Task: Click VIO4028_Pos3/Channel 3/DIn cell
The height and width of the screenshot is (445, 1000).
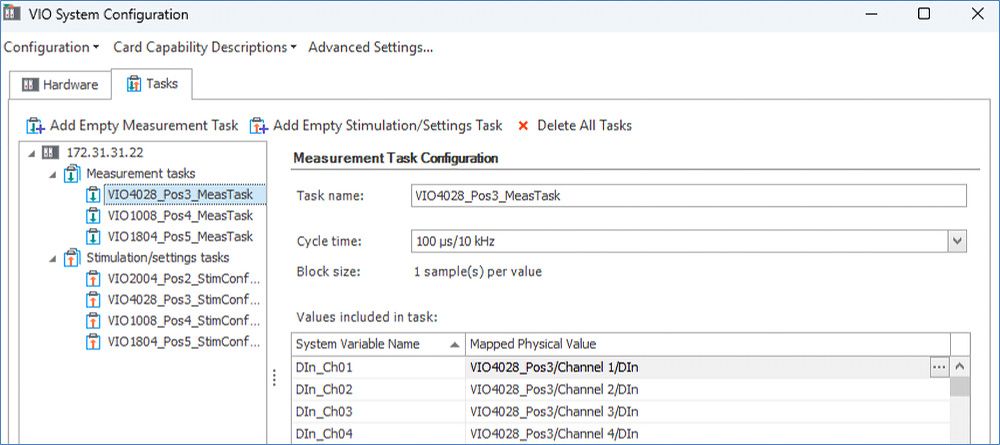Action: pyautogui.click(x=708, y=412)
